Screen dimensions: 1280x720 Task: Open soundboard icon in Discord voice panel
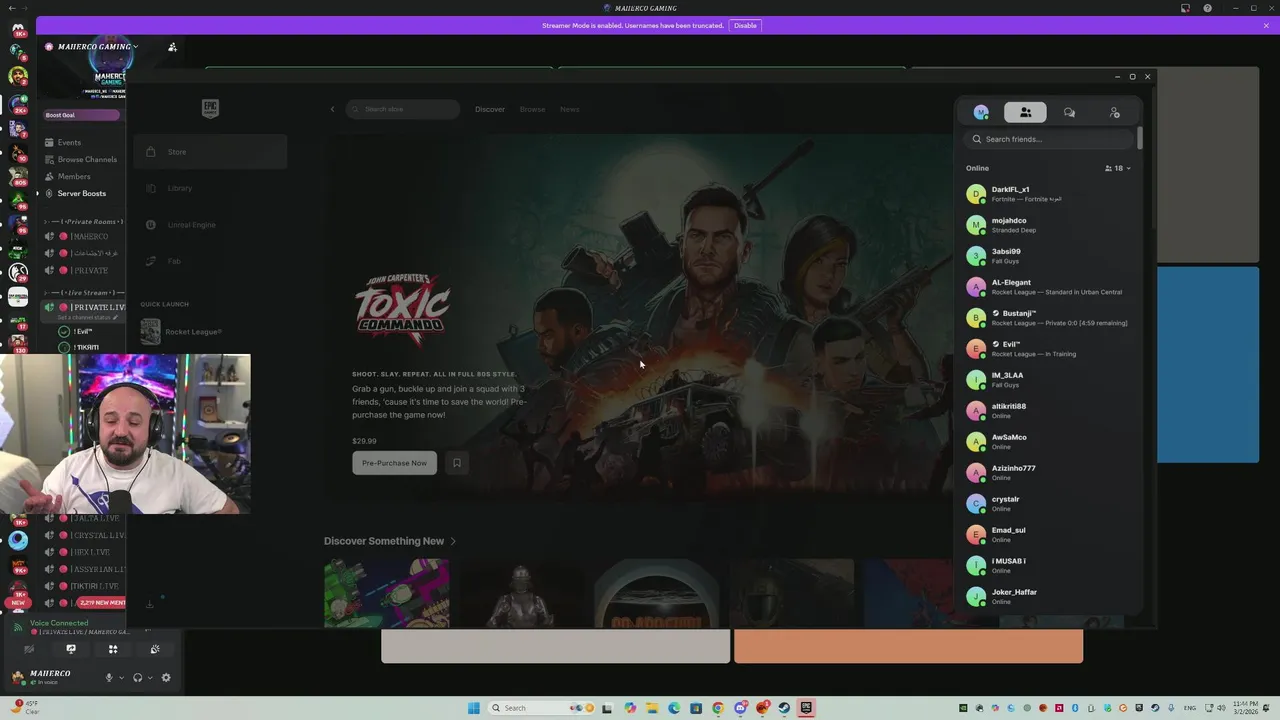click(x=155, y=650)
